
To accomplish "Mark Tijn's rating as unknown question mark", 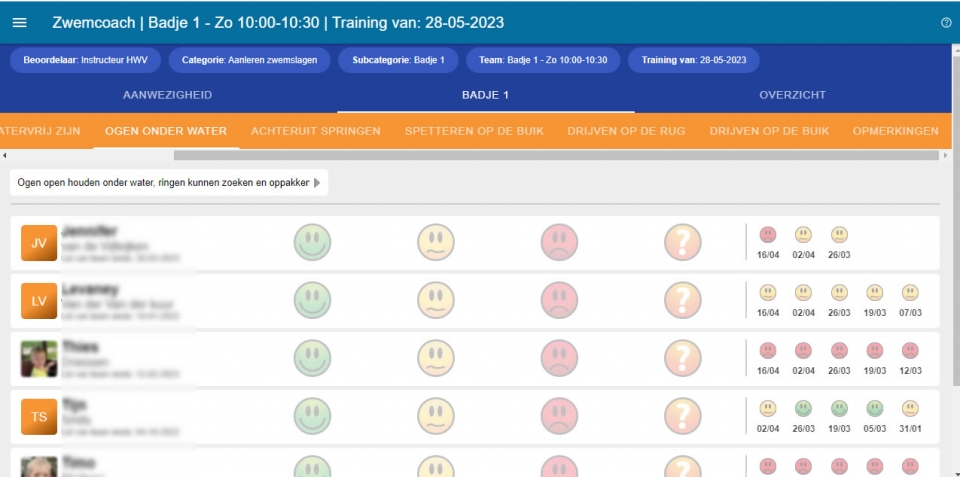I will pos(683,415).
